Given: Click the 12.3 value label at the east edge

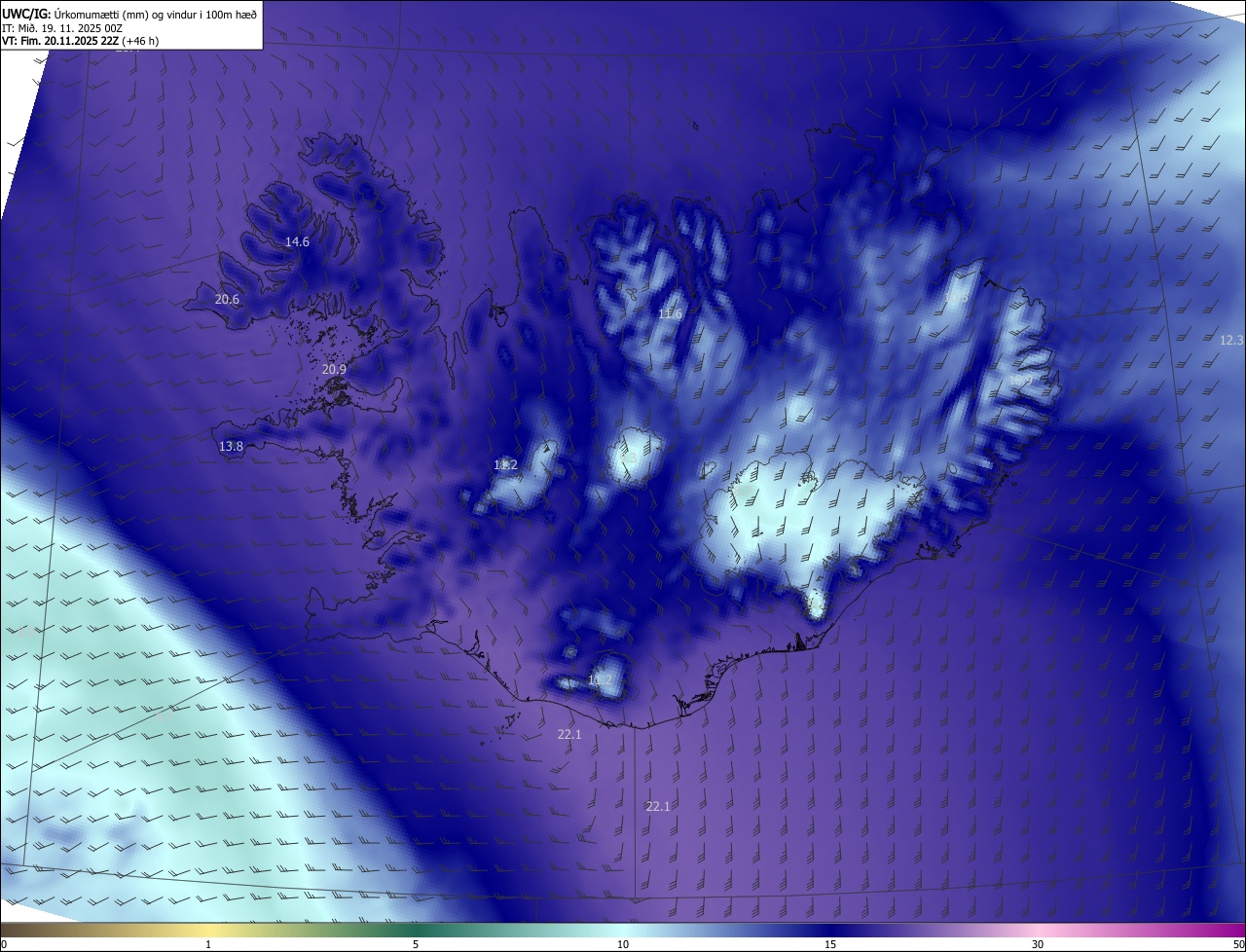Looking at the screenshot, I should (x=1231, y=341).
